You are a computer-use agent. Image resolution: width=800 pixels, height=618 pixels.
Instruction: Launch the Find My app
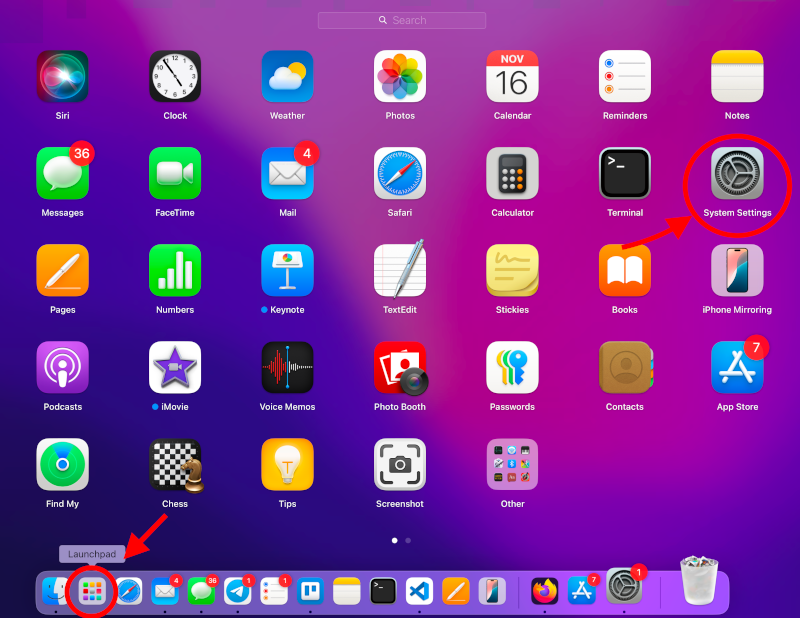click(62, 464)
